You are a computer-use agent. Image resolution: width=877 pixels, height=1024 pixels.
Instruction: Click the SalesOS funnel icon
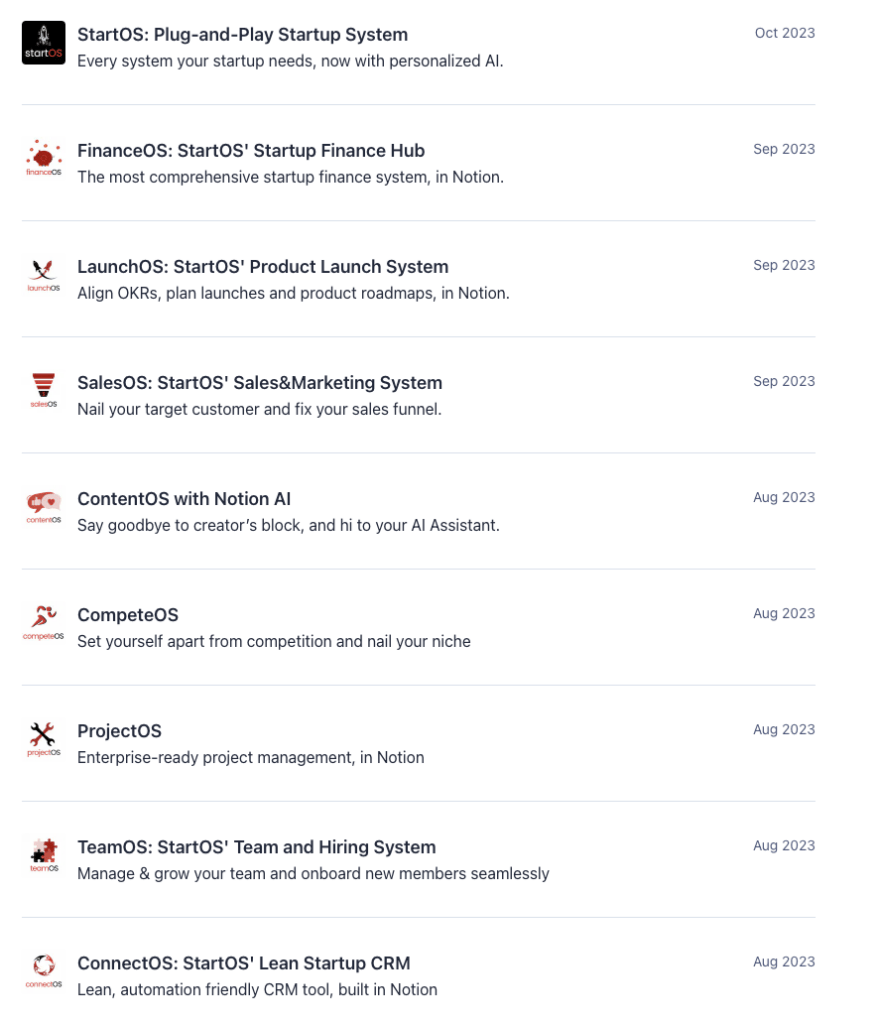pyautogui.click(x=43, y=390)
